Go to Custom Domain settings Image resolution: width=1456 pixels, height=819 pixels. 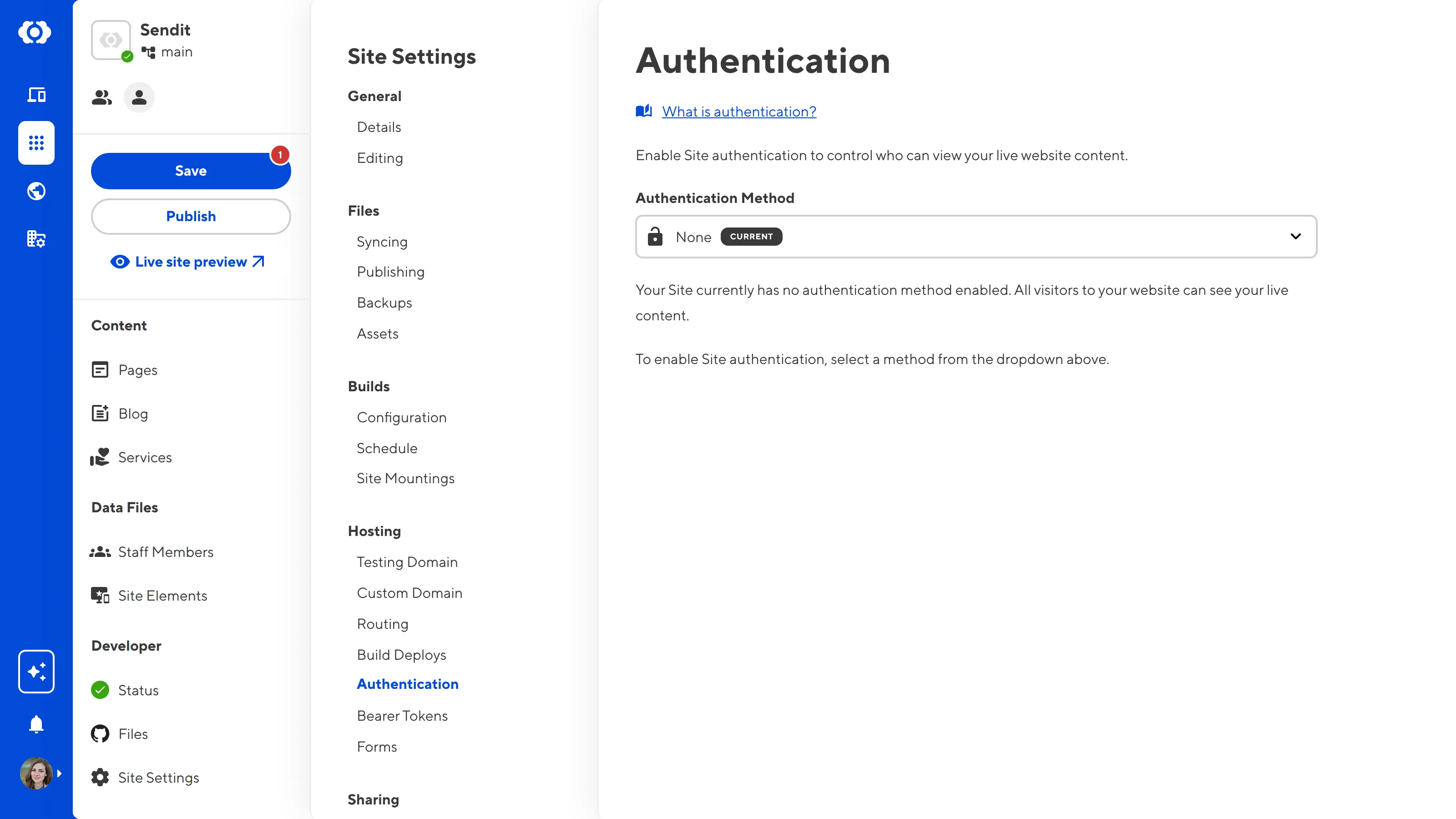409,593
